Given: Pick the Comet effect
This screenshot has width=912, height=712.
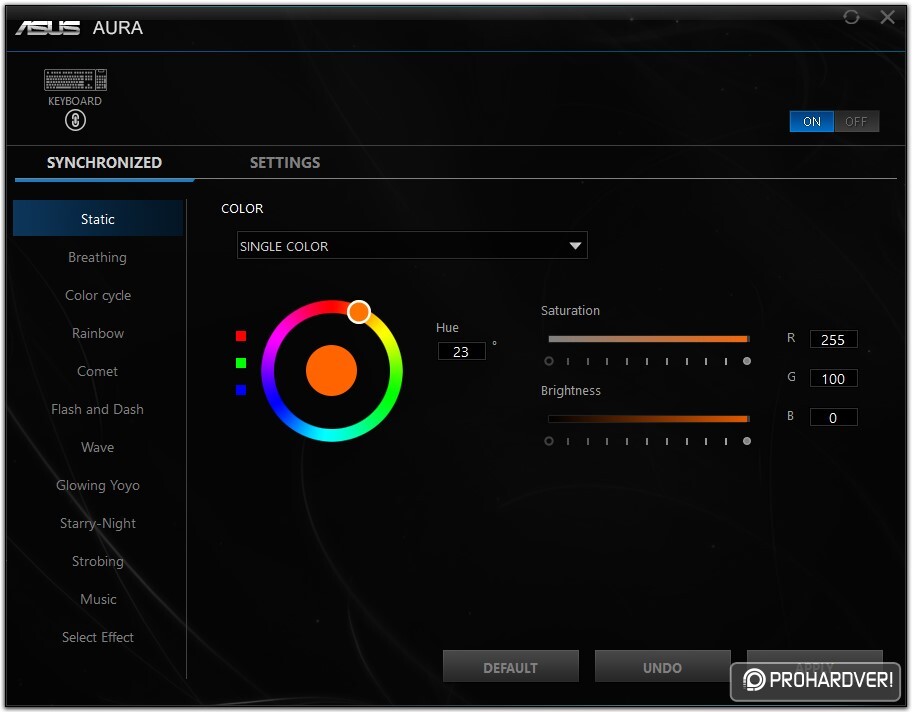Looking at the screenshot, I should pos(98,371).
